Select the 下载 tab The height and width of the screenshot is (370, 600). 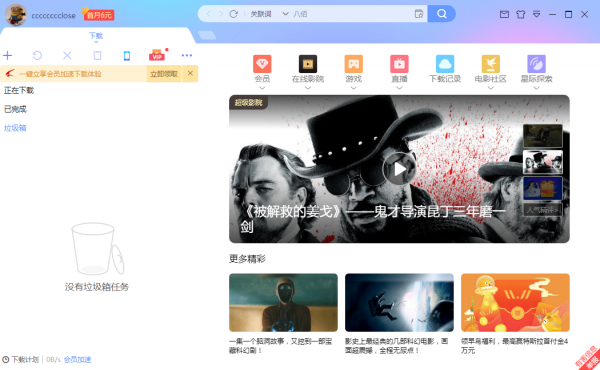[x=96, y=36]
